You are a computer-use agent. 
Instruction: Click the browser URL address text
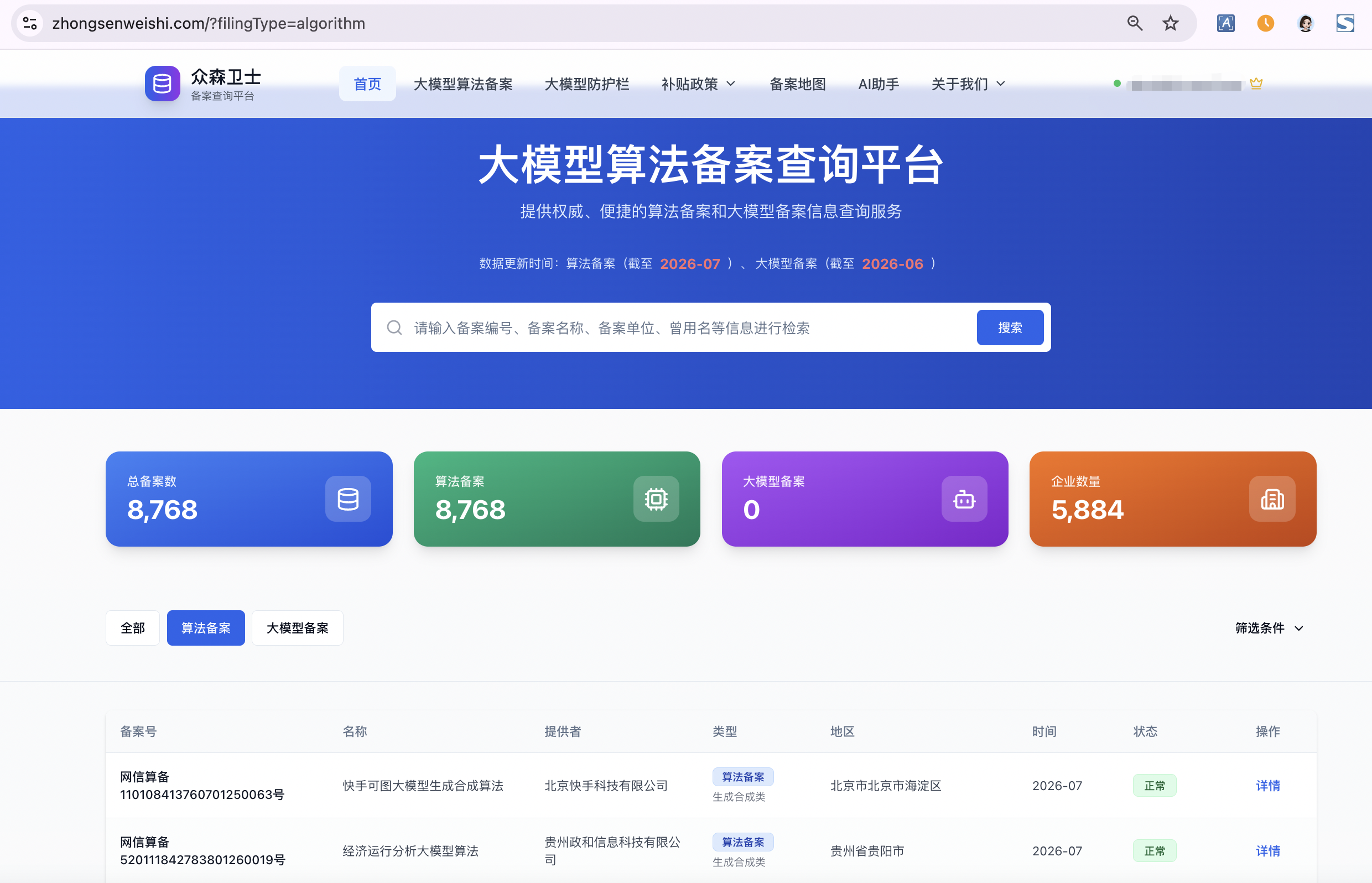click(209, 23)
